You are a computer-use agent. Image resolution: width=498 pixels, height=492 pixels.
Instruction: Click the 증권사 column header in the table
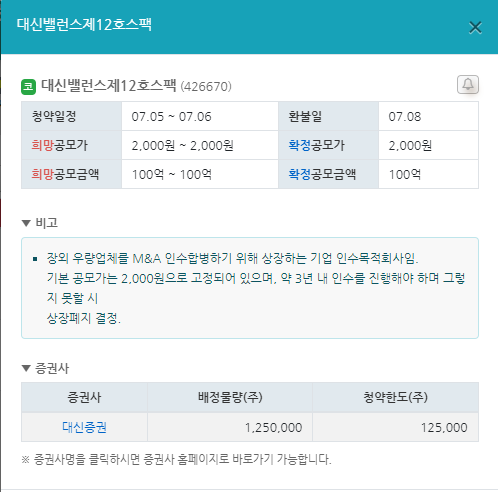coord(84,397)
